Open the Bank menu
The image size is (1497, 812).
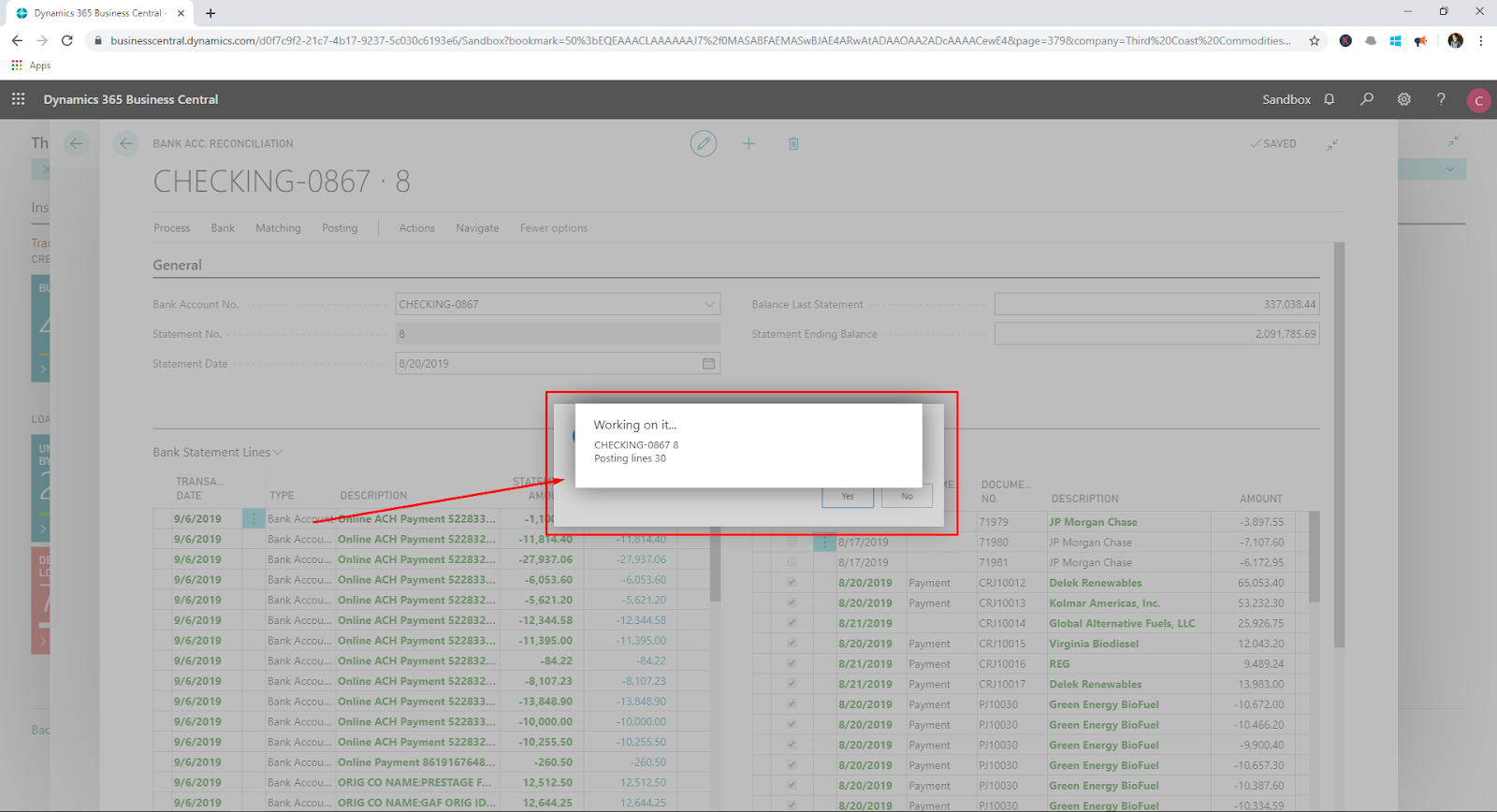(x=223, y=228)
